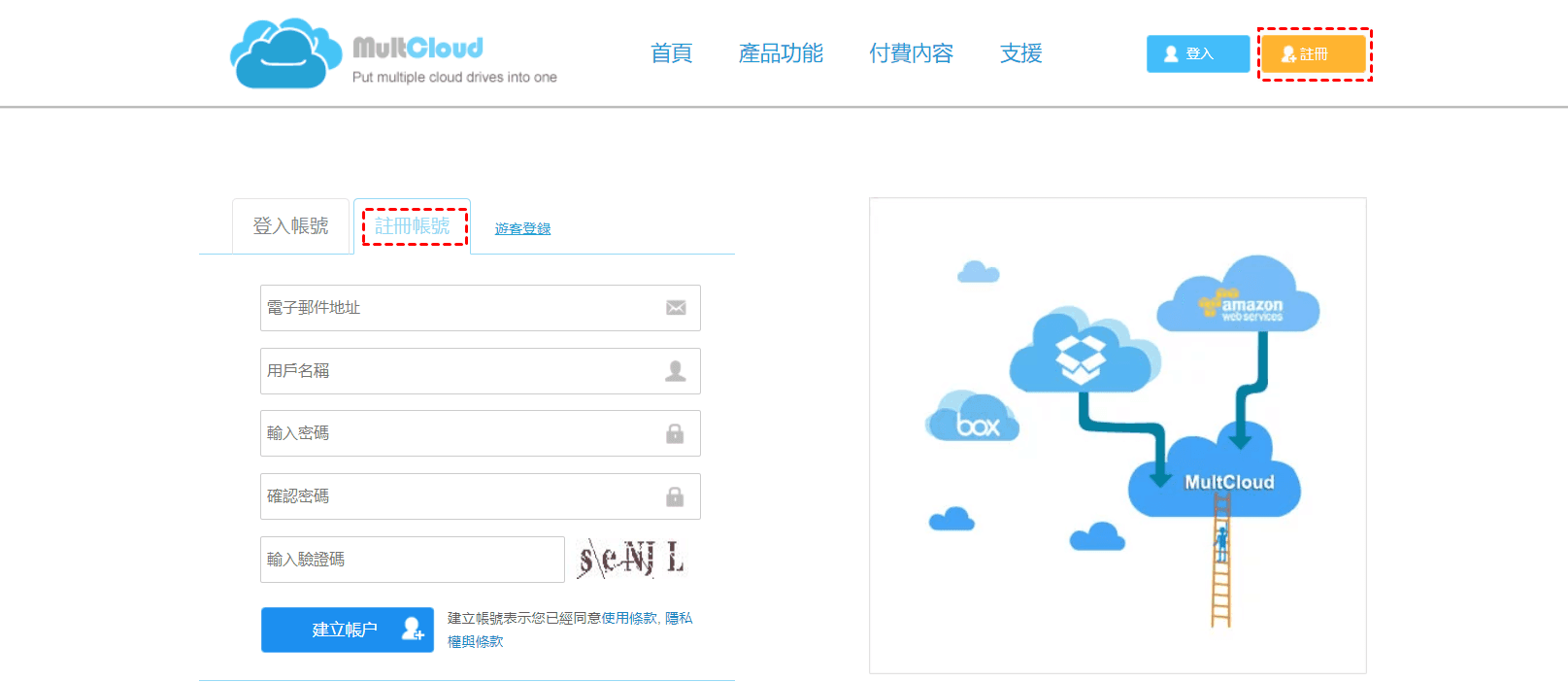Click the MultCloud logo text
Screen dimensions: 1568x682
click(x=417, y=48)
